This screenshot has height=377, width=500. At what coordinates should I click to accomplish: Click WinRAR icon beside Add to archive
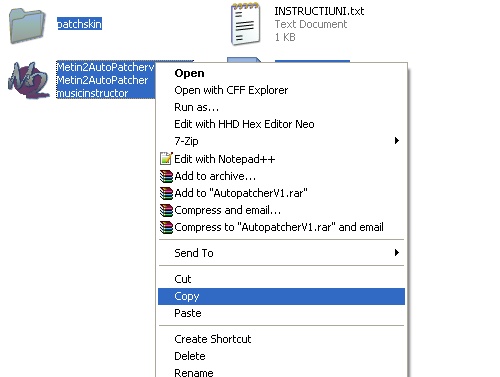click(x=166, y=176)
